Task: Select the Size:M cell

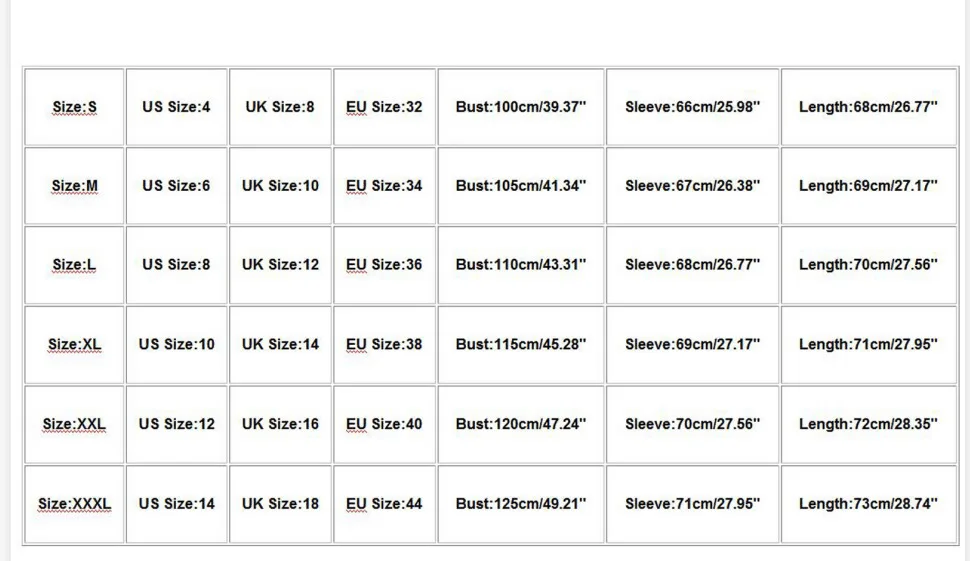Action: point(74,186)
